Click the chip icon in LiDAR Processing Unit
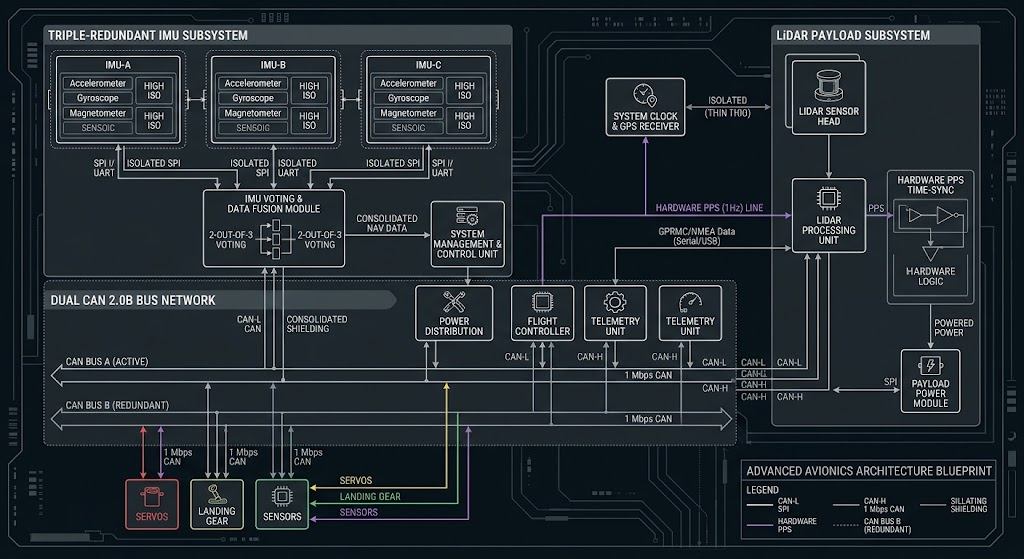The width and height of the screenshot is (1024, 559). click(x=828, y=199)
